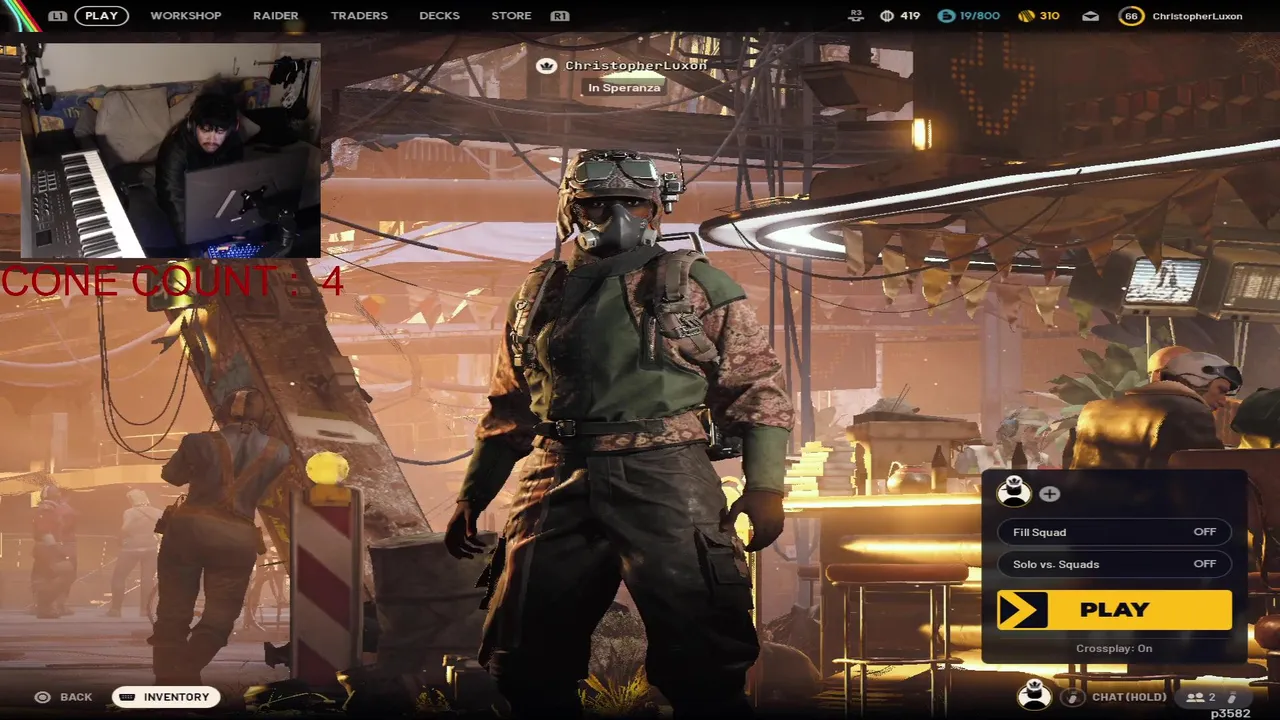Open ChristopherLuxon profile name in top bar
Screen dimensions: 1280x720
pos(1197,16)
